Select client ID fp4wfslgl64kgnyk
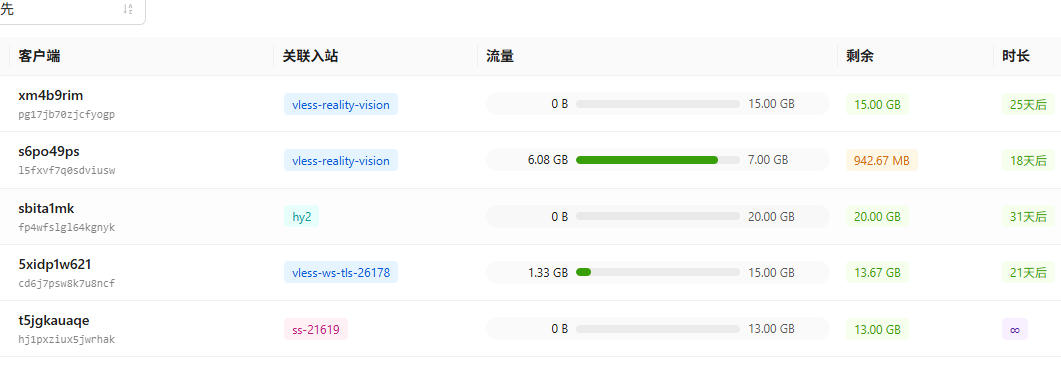This screenshot has height=365, width=1061. [66, 228]
